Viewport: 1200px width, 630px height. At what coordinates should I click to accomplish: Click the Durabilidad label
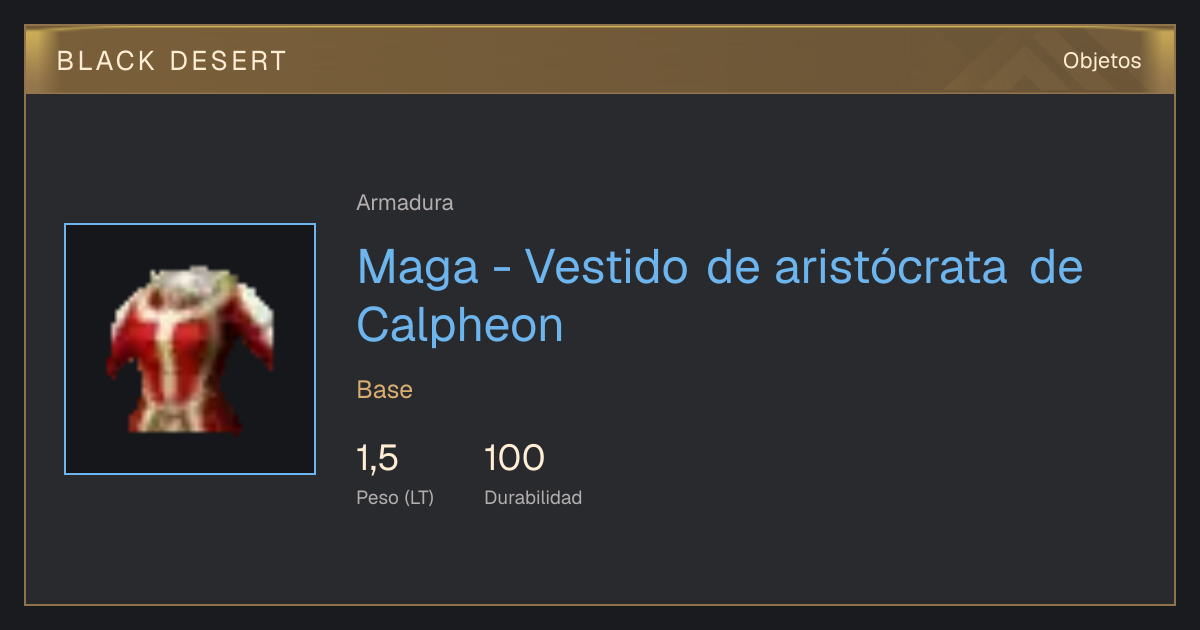point(533,497)
